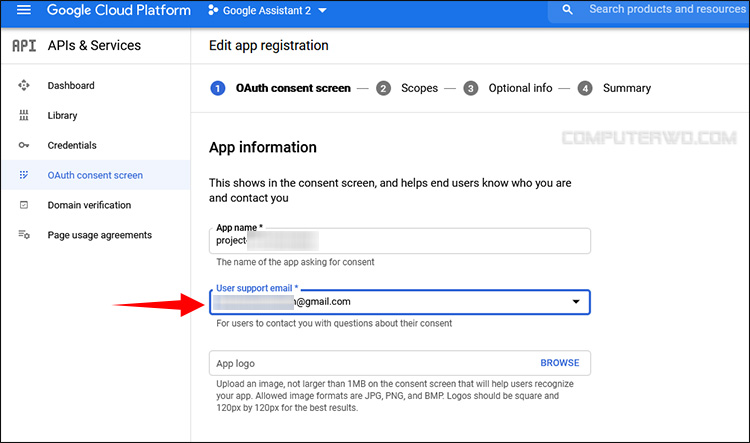Screen dimensions: 750x443
Task: Click 'The name of the app asking for consent' hint
Action: (295, 262)
